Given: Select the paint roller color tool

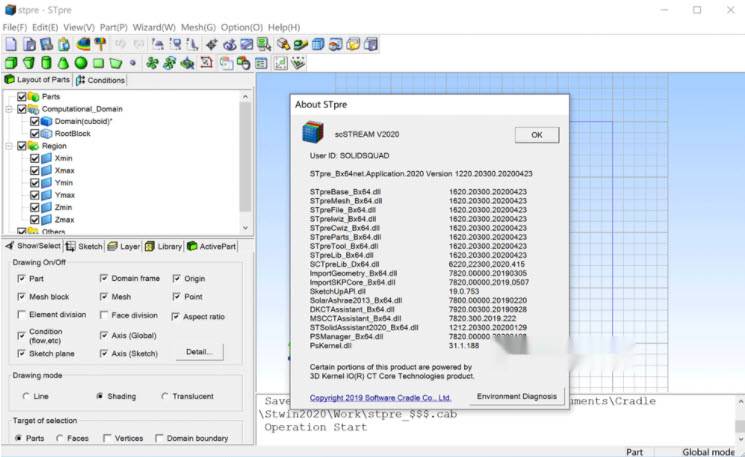Looking at the screenshot, I should click(x=100, y=44).
